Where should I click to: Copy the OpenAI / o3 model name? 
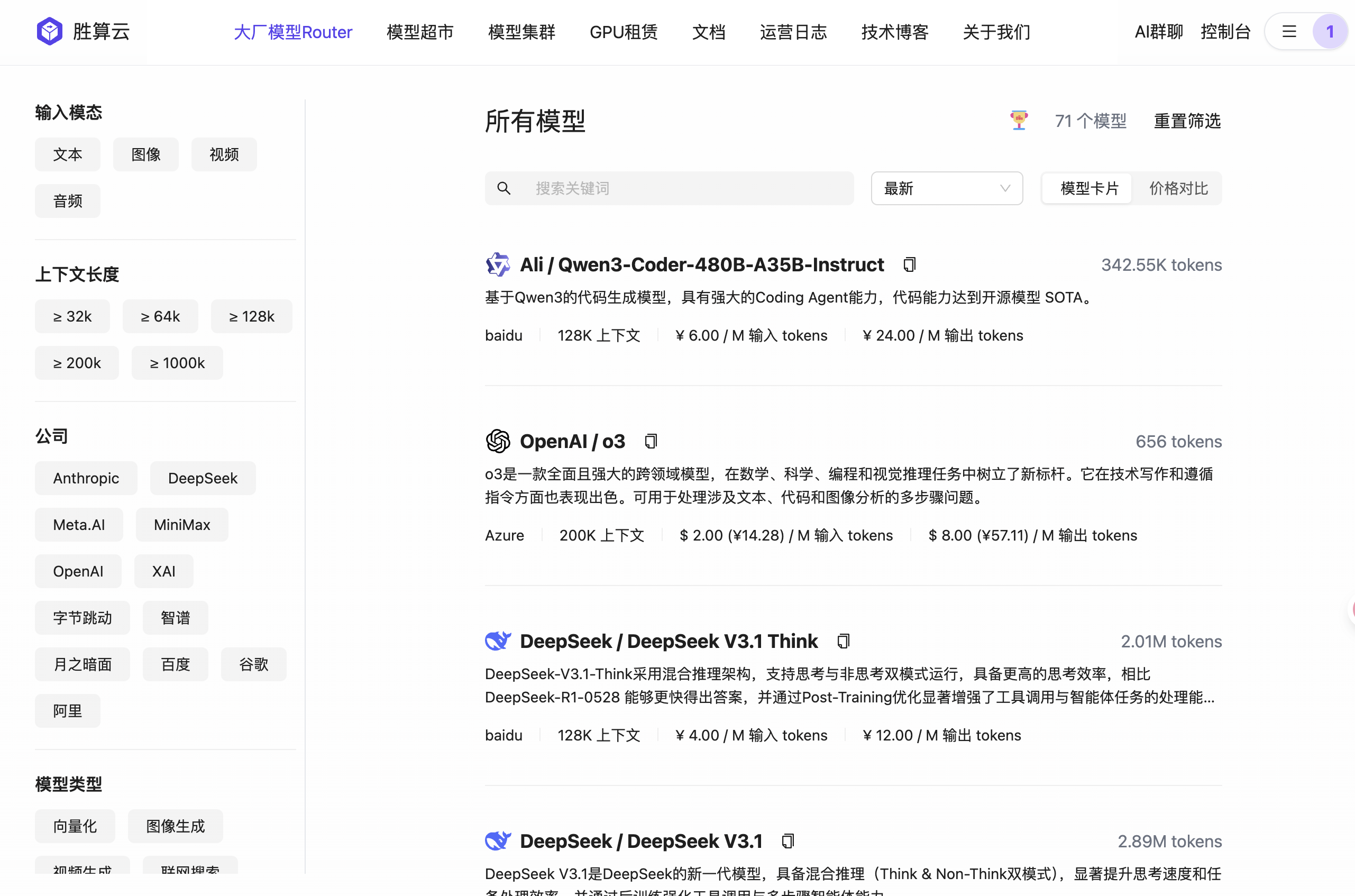click(x=650, y=441)
